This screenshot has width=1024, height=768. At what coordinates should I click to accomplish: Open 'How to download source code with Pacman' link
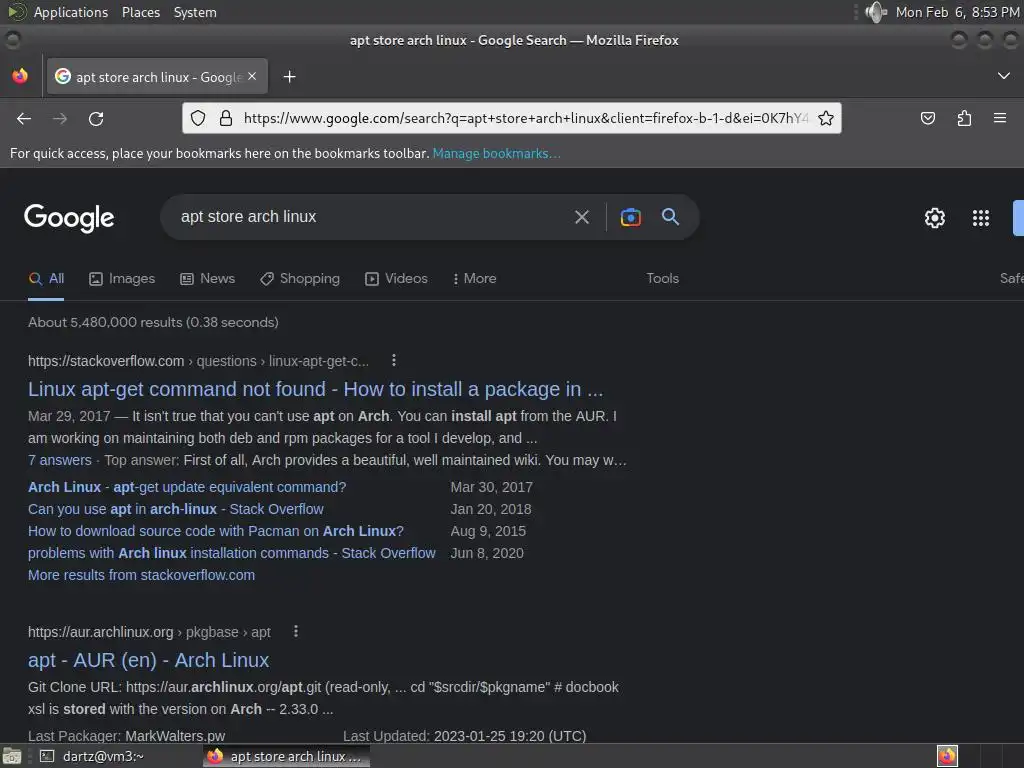216,531
